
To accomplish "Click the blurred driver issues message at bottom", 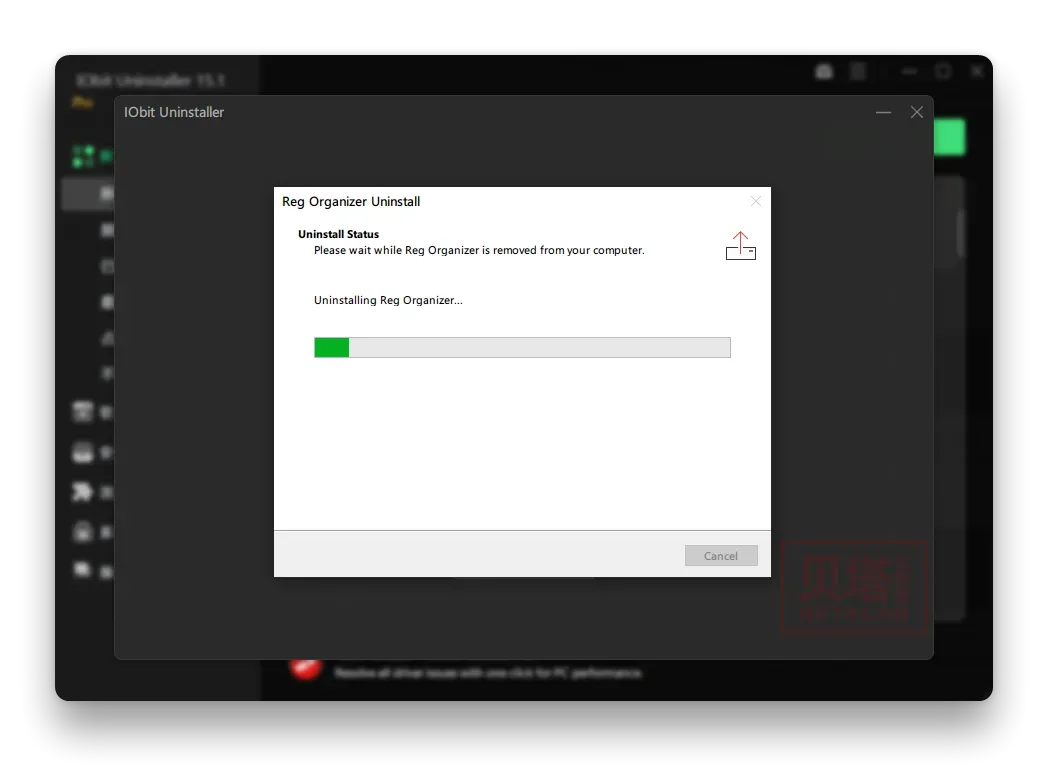I will pos(488,673).
